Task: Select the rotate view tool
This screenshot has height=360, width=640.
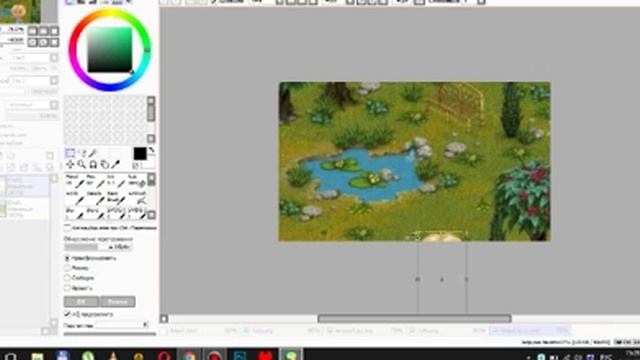Action: 93,164
